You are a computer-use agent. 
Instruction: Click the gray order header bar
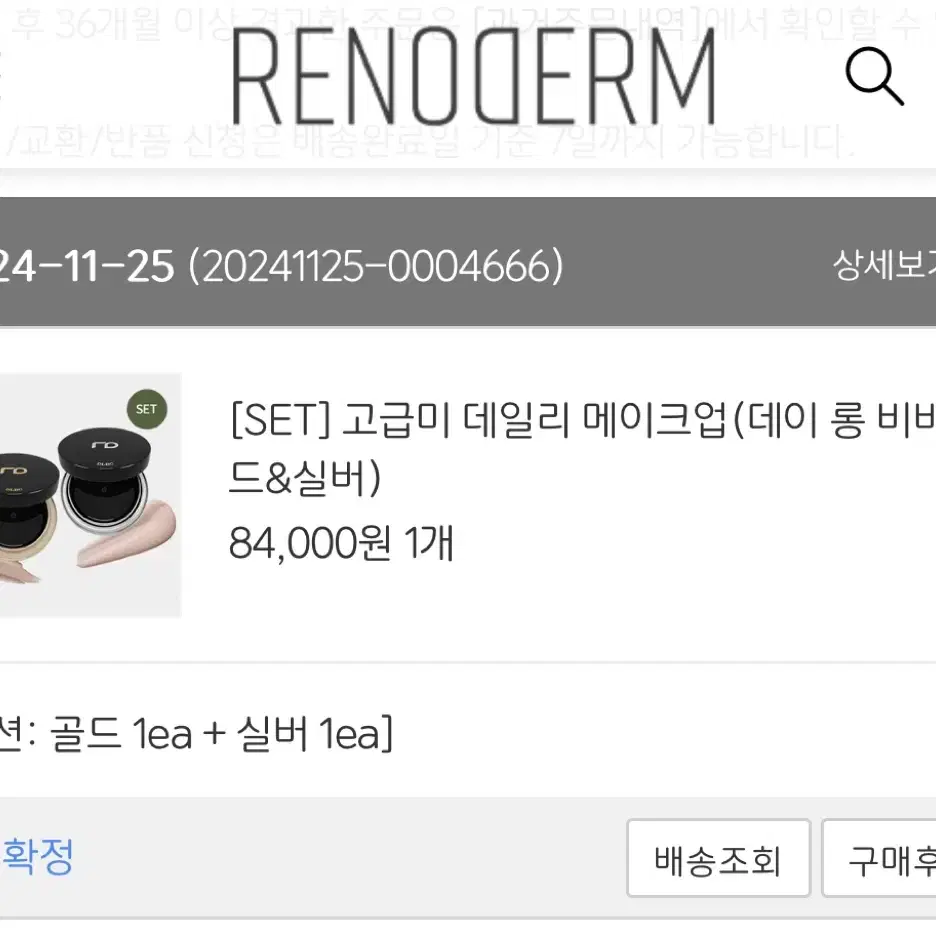(x=468, y=262)
